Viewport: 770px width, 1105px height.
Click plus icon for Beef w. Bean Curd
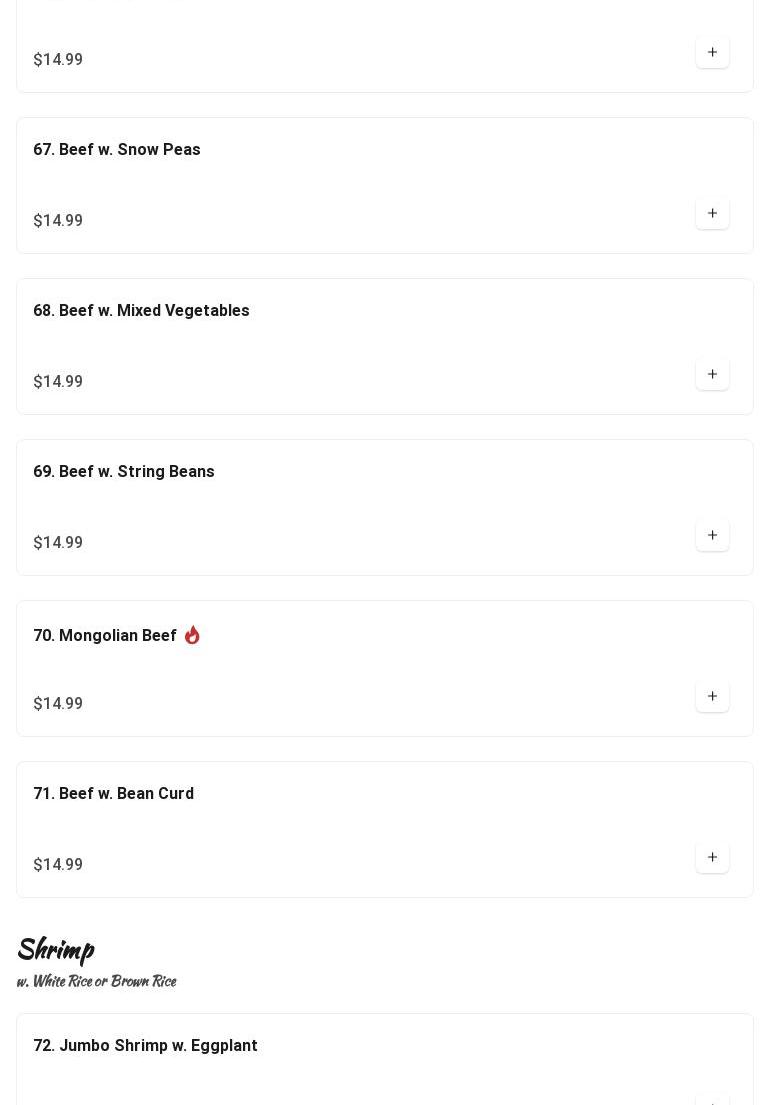point(712,857)
